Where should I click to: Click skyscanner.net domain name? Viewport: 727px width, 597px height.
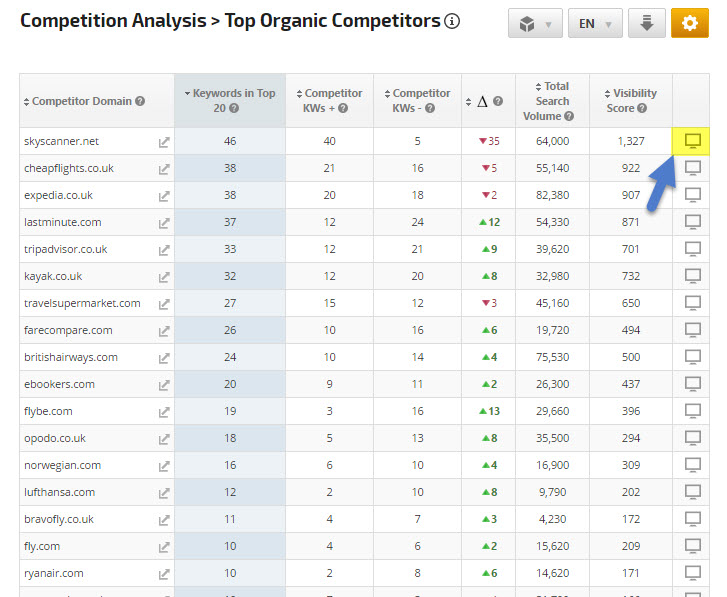point(61,141)
